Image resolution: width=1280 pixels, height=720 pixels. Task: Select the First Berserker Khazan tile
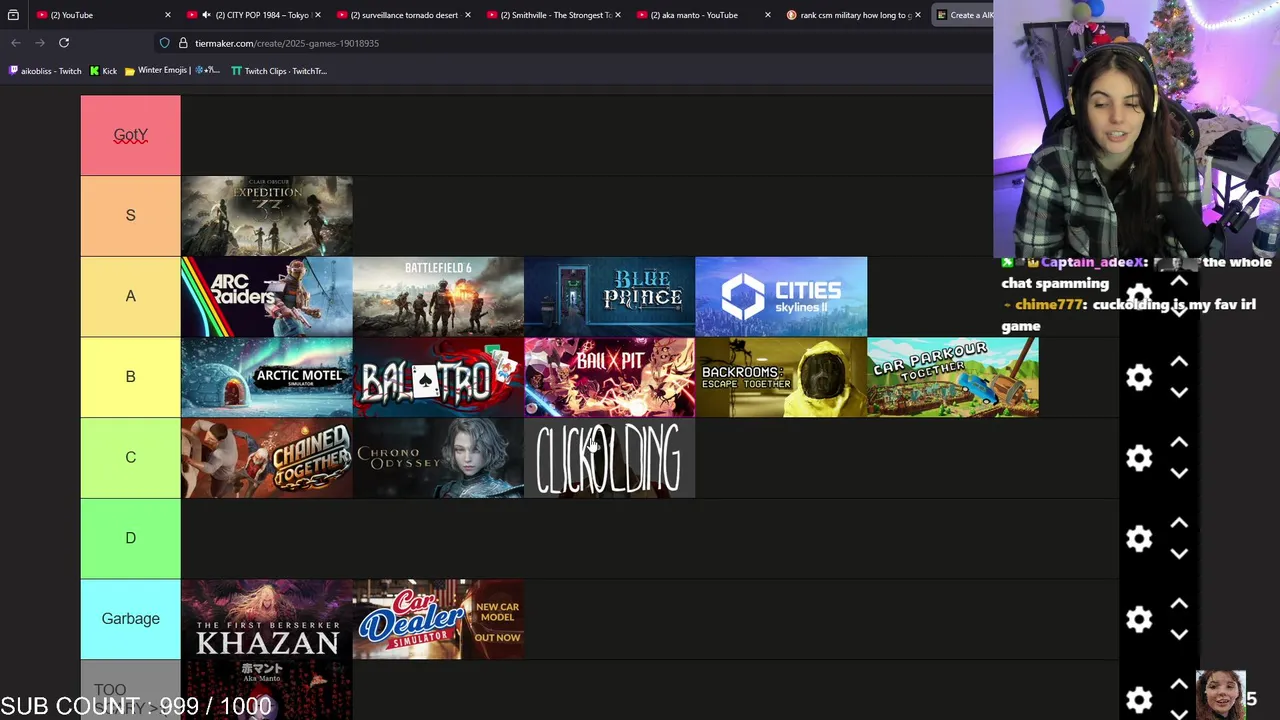tap(267, 619)
